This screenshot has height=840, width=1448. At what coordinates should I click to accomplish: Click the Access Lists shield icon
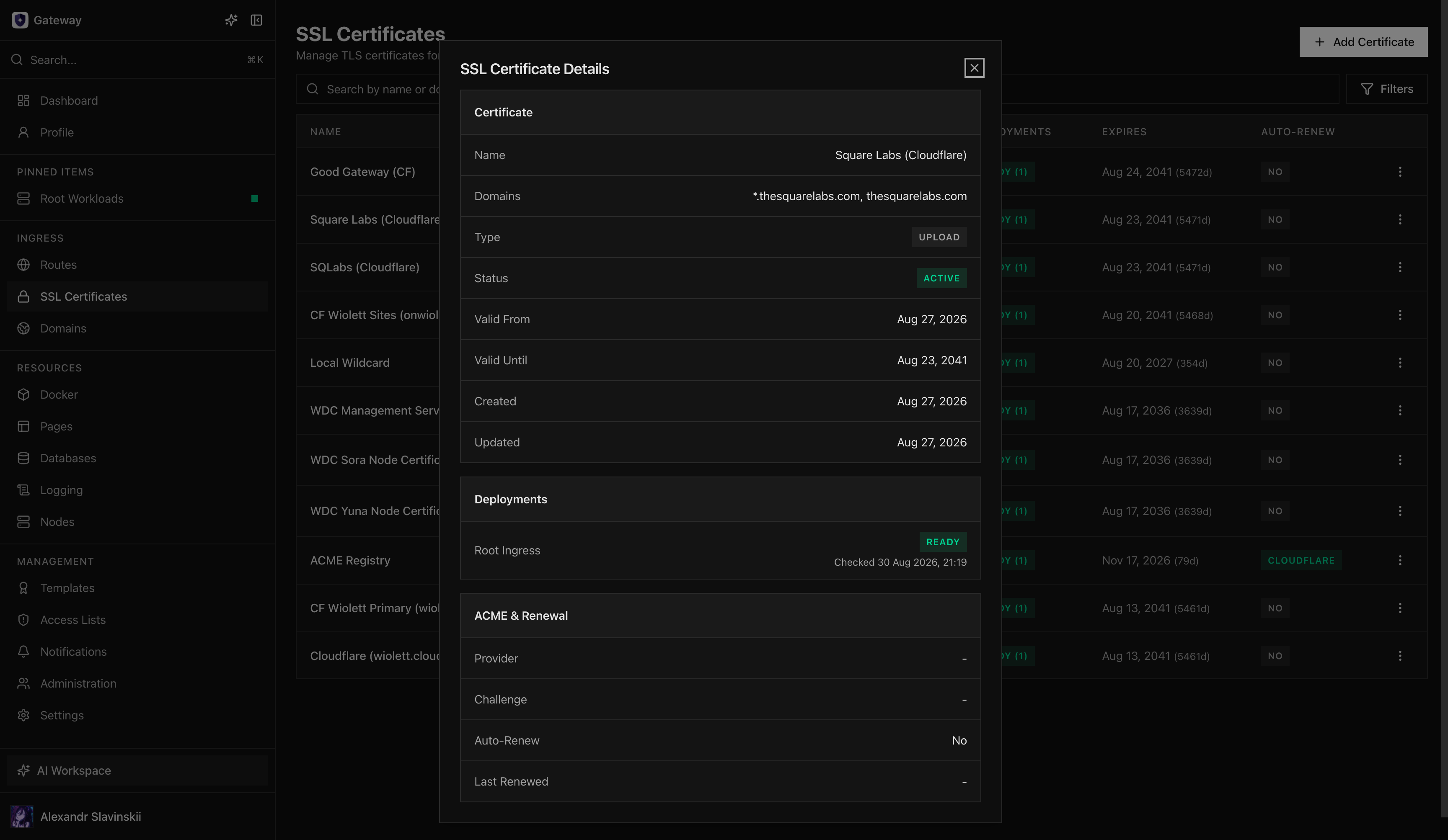click(23, 620)
